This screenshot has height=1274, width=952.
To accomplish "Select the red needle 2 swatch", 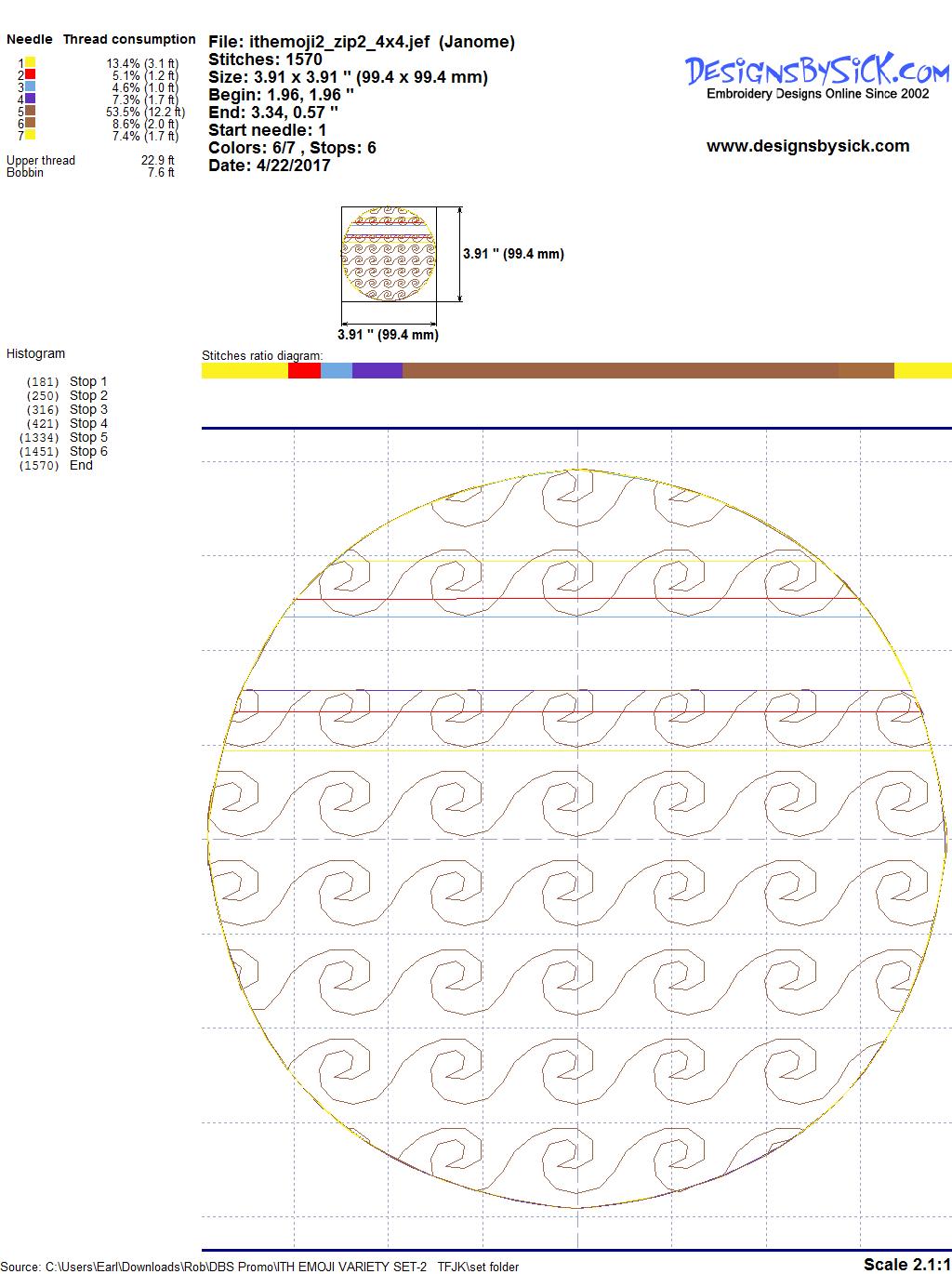I will [x=31, y=75].
